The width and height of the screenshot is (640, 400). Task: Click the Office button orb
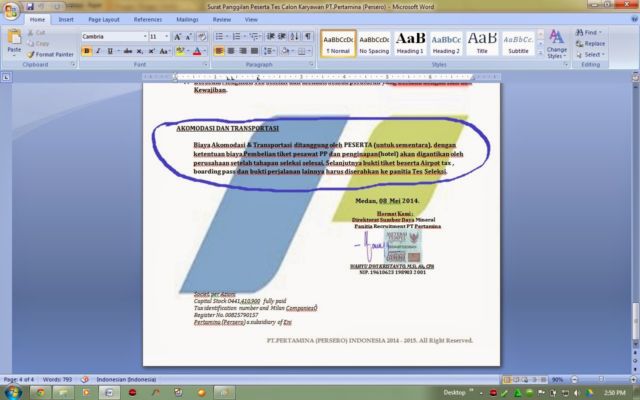point(11,10)
